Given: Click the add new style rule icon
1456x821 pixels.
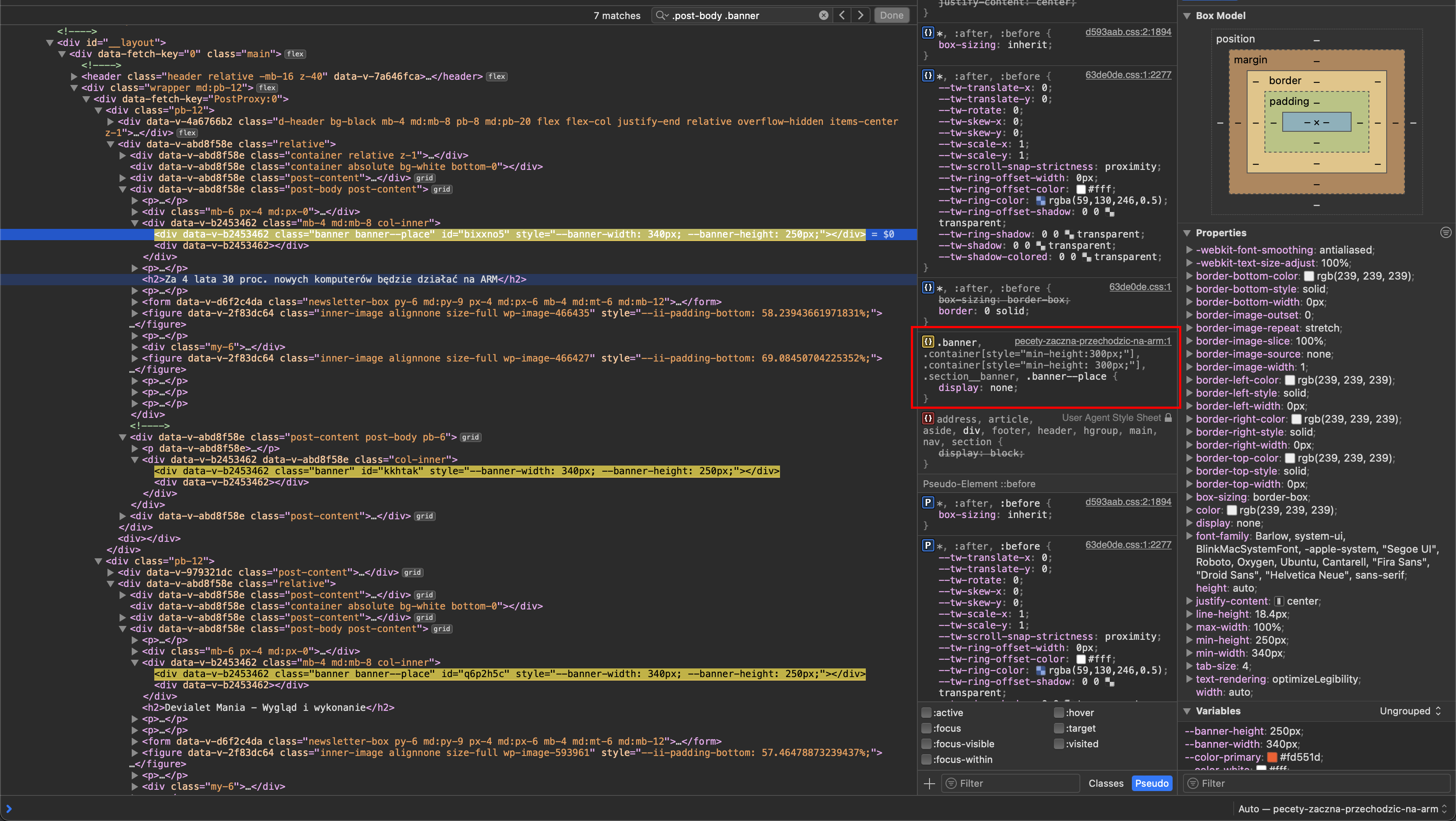Looking at the screenshot, I should click(x=929, y=783).
